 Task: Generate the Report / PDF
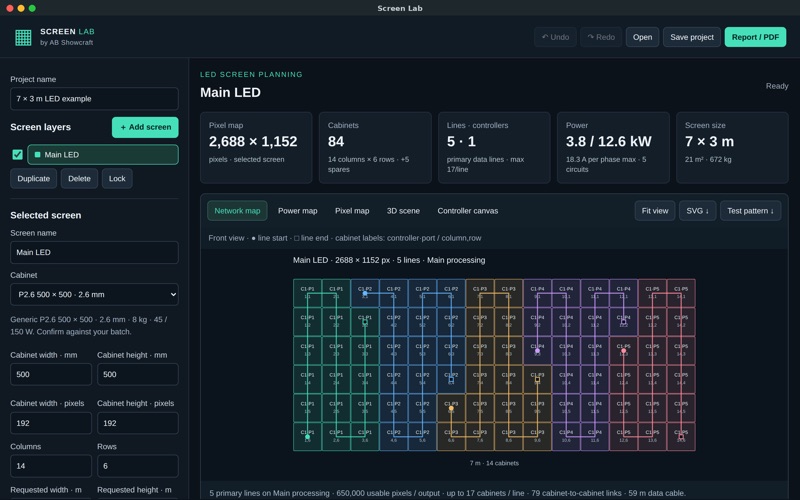coord(755,37)
